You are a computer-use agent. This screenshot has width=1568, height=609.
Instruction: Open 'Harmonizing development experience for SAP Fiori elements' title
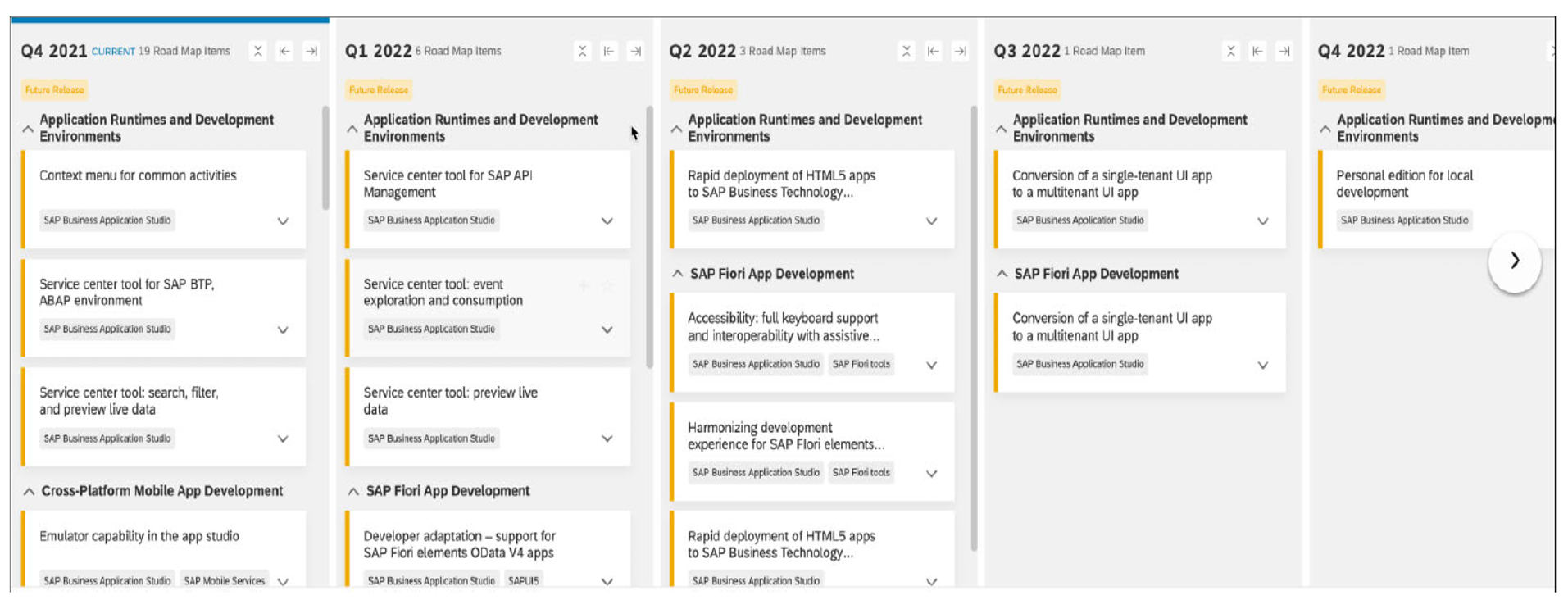coord(785,436)
